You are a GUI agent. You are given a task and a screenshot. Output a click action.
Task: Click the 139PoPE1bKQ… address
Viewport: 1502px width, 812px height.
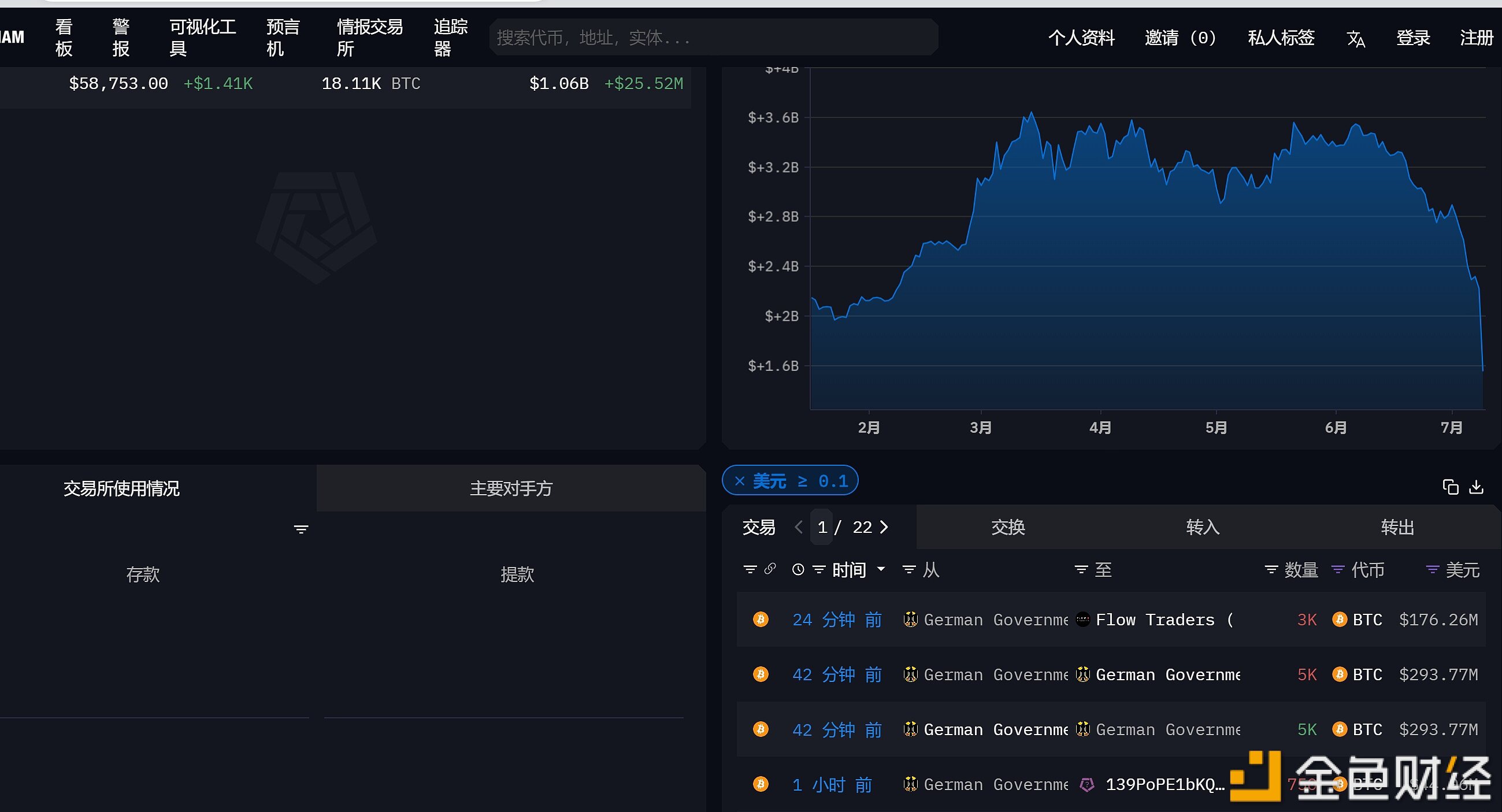pos(1165,785)
